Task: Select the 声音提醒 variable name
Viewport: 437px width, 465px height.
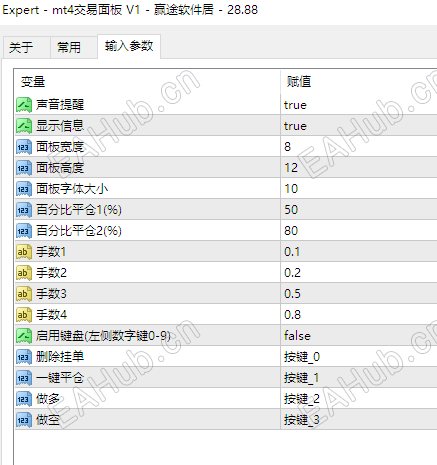Action: click(x=60, y=105)
